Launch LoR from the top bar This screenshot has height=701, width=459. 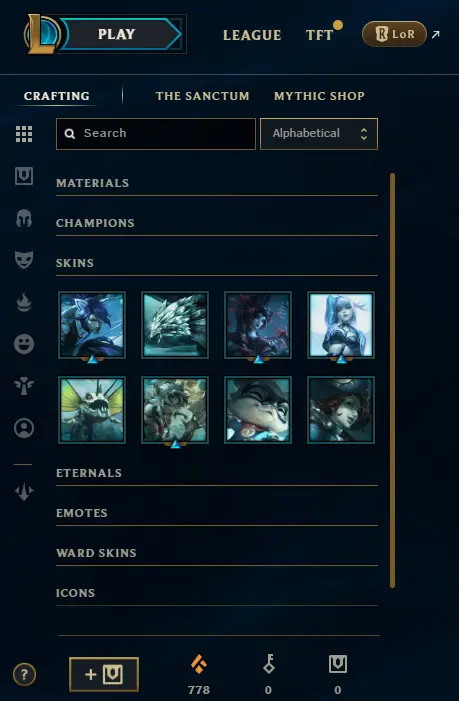(394, 34)
